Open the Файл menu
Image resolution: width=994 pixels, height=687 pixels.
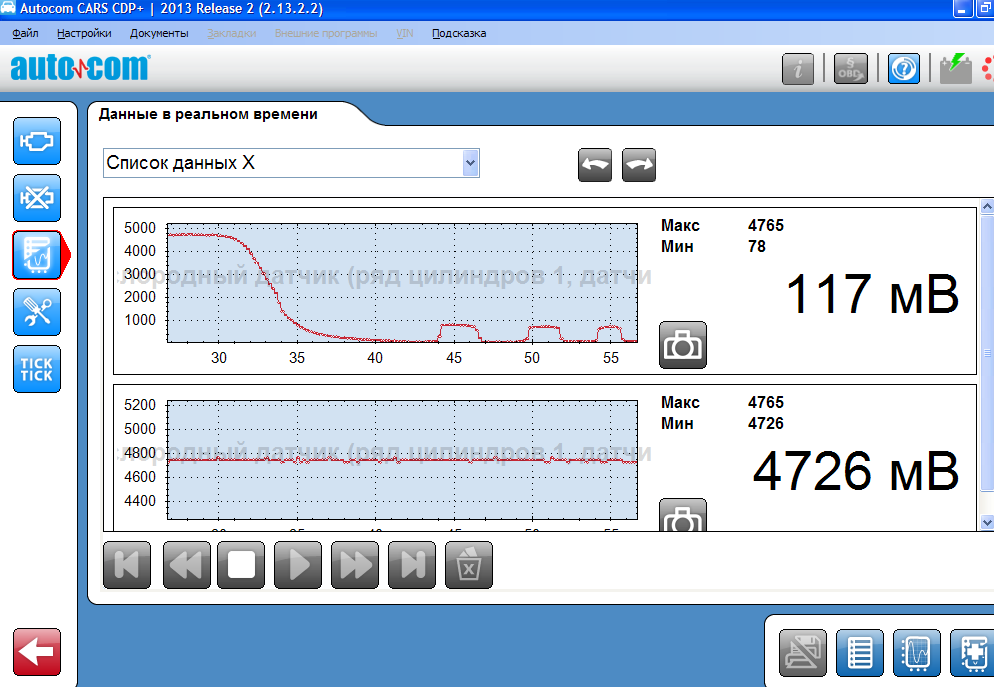(x=26, y=33)
